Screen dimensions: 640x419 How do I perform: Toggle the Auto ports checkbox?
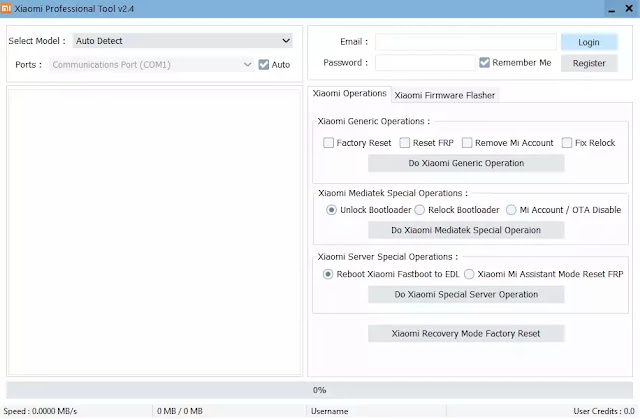tap(264, 64)
